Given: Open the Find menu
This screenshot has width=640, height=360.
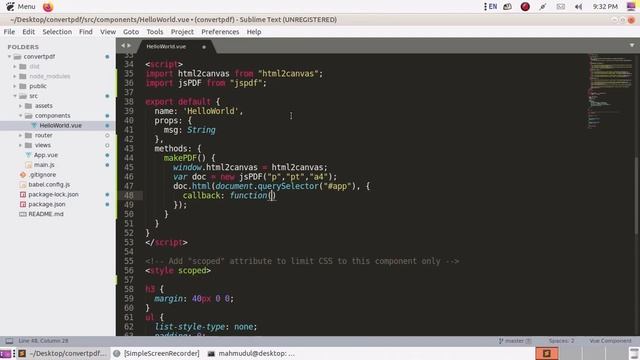Looking at the screenshot, I should (x=86, y=32).
